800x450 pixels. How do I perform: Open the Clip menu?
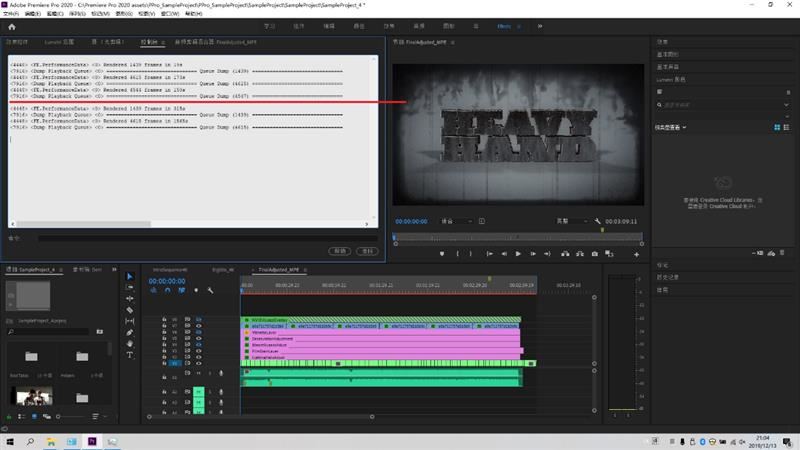55,14
